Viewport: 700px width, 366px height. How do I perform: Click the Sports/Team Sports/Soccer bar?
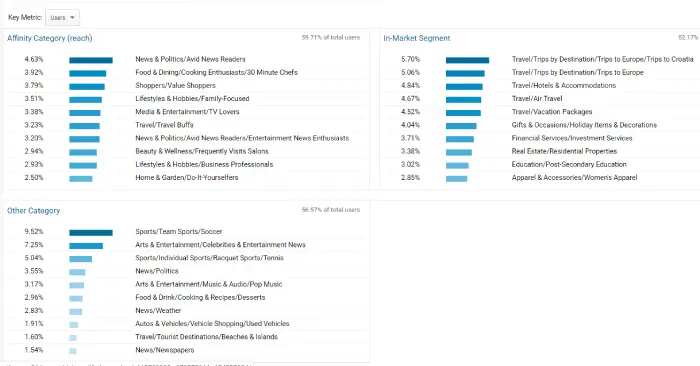pyautogui.click(x=91, y=233)
